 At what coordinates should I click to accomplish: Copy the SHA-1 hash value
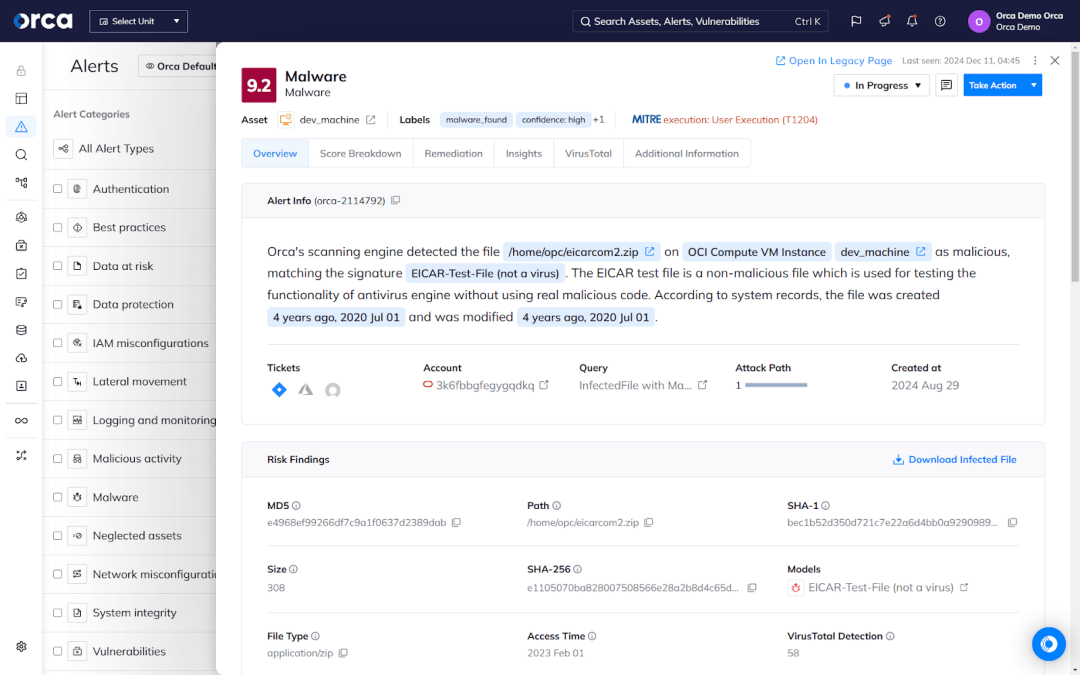(1012, 523)
